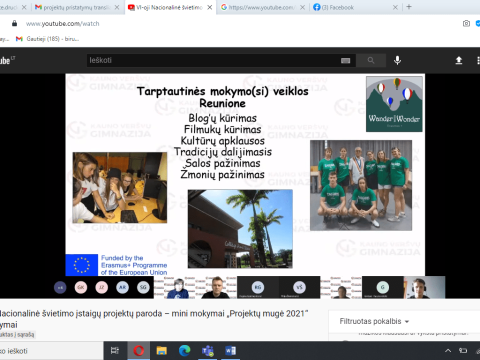Image resolution: width=480 pixels, height=360 pixels.
Task: Close the VI-oji Nacionalinė švietimo tab
Action: point(210,7)
